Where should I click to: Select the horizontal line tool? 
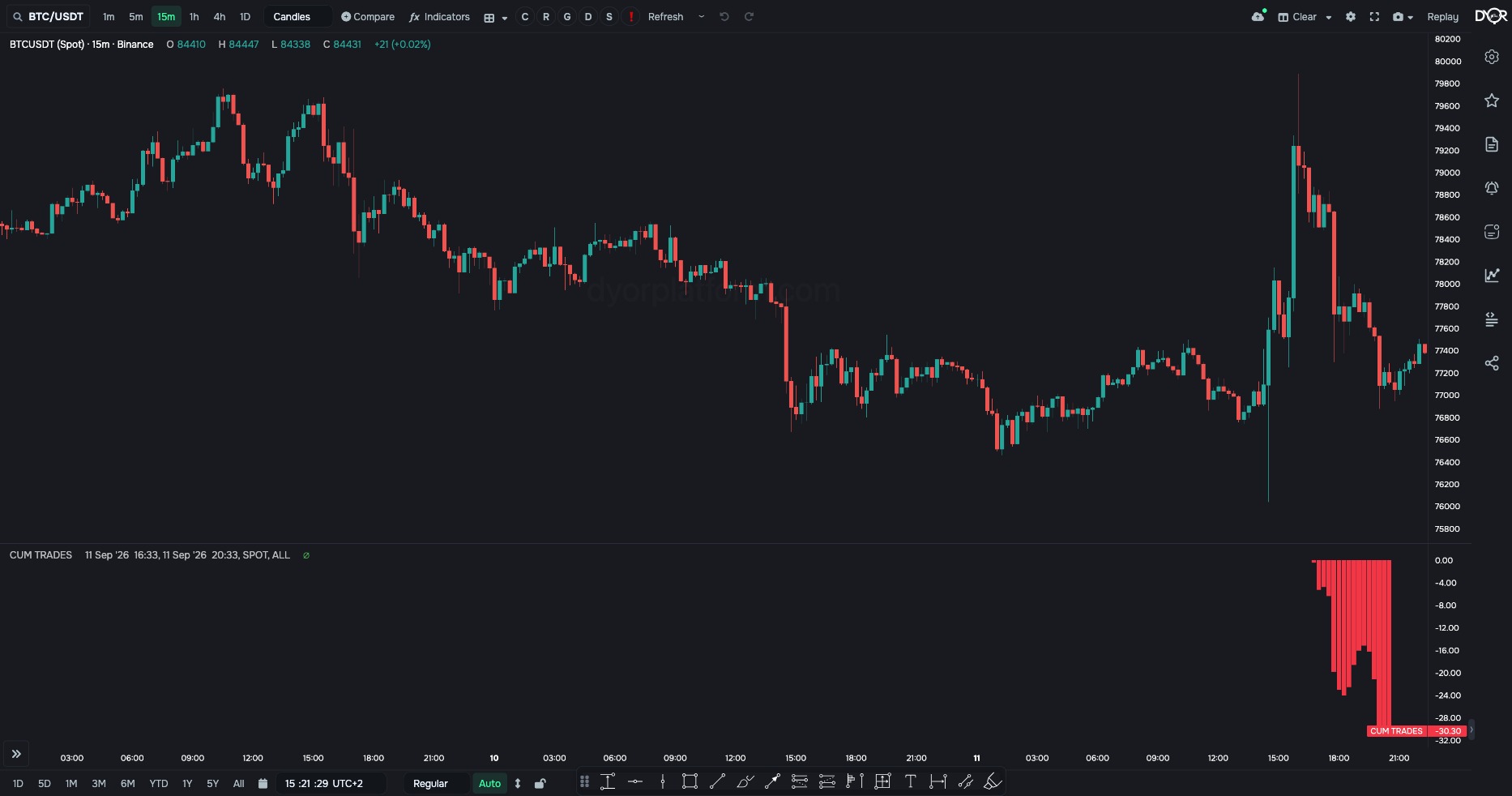pos(635,781)
